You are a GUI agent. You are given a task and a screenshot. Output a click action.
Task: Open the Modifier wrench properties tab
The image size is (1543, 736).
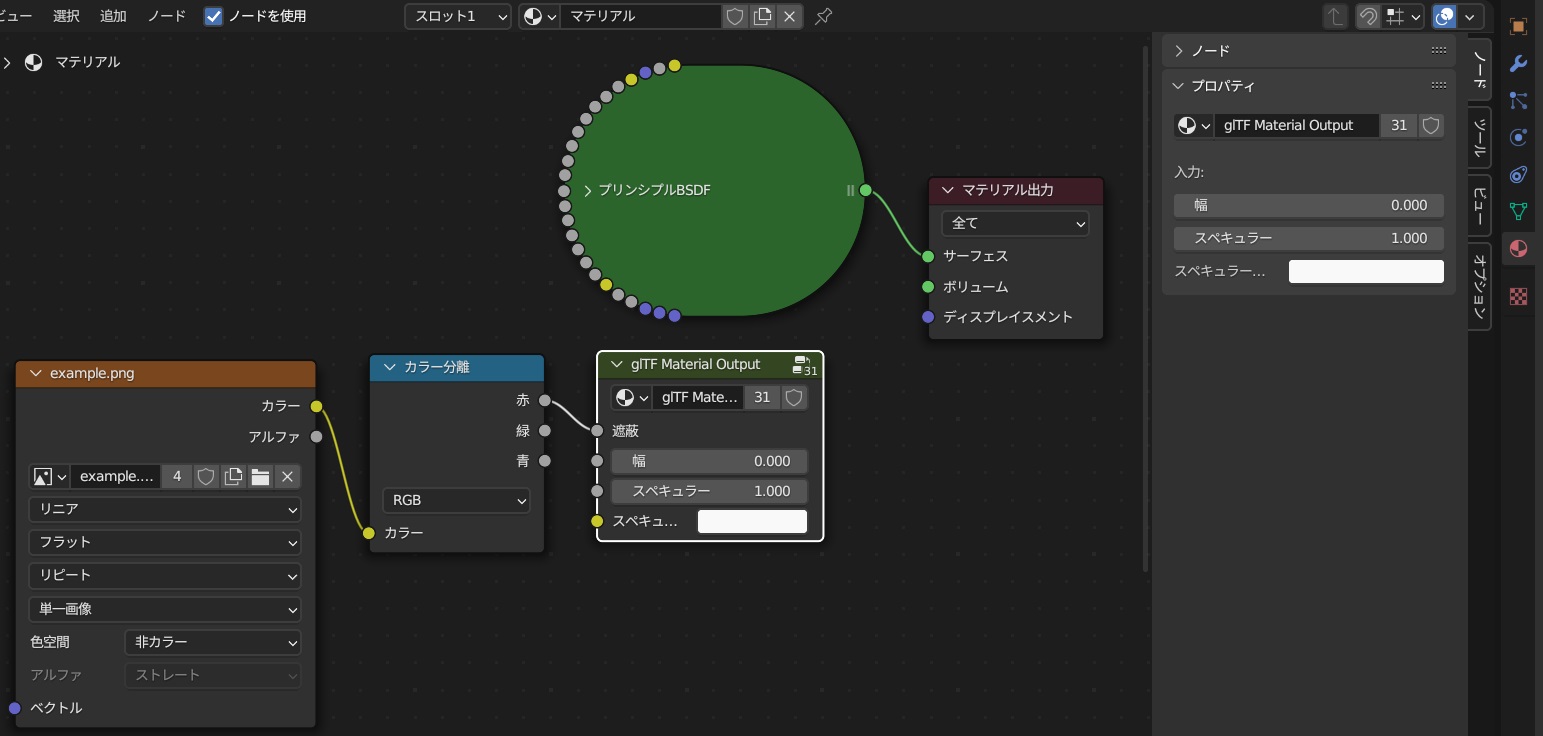coord(1518,65)
